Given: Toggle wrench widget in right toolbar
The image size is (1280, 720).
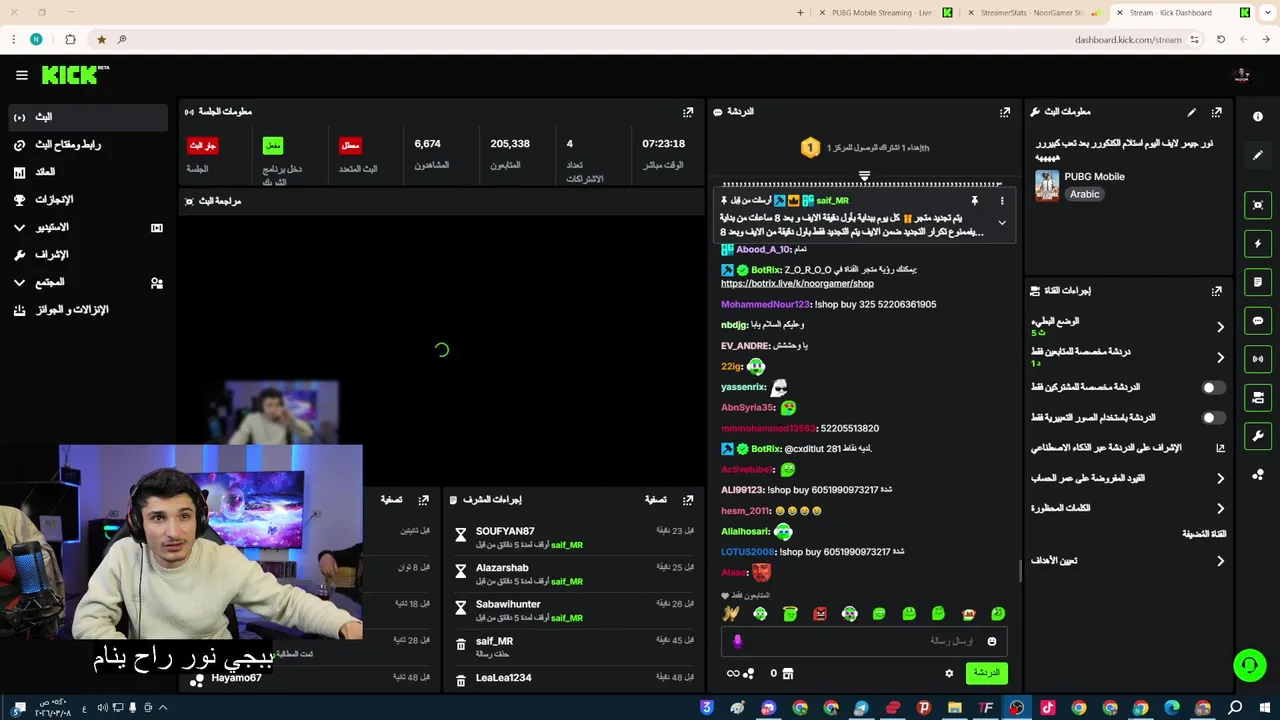Looking at the screenshot, I should point(1258,436).
